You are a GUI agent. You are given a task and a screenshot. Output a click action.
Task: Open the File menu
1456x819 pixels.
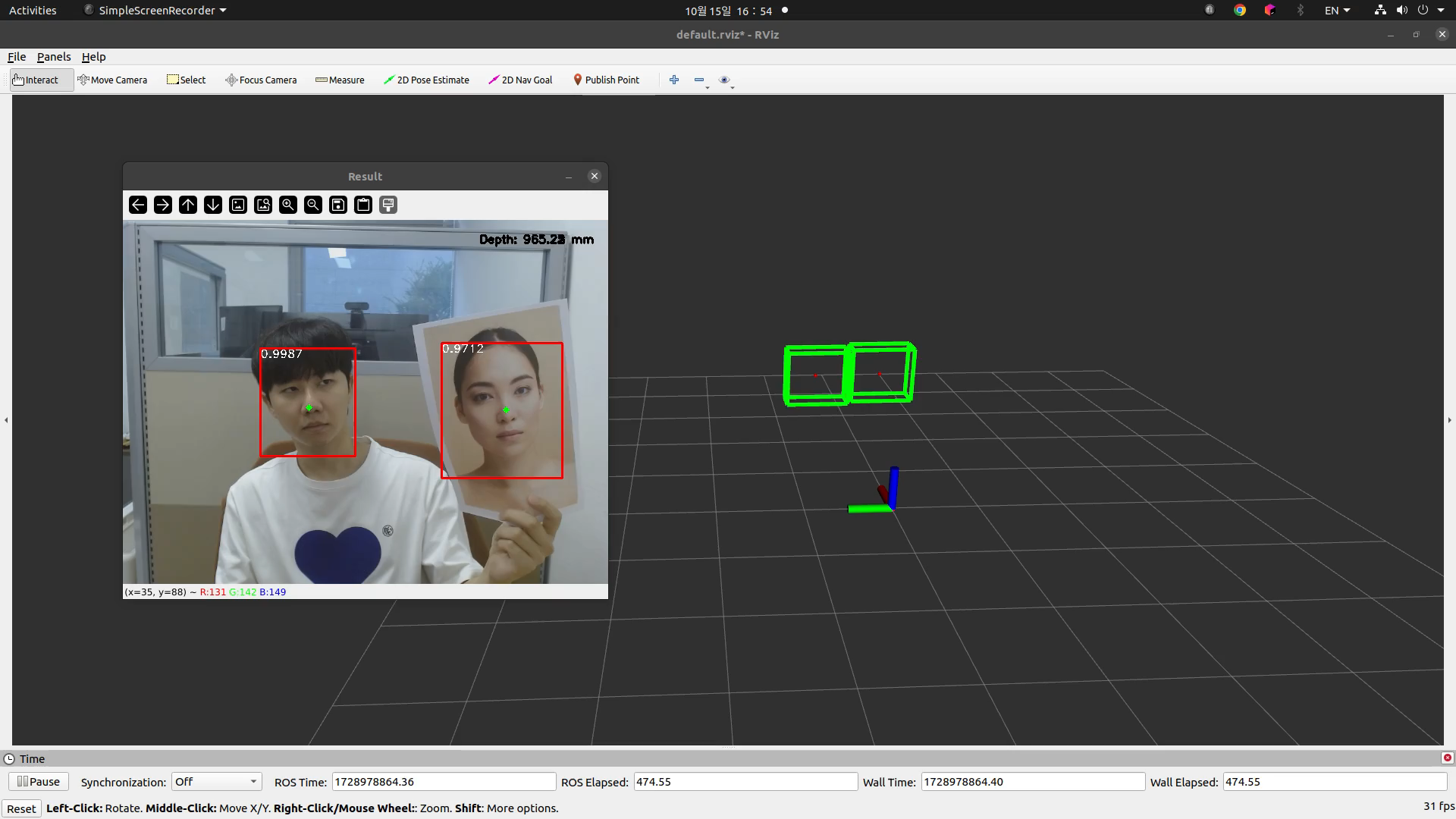17,57
